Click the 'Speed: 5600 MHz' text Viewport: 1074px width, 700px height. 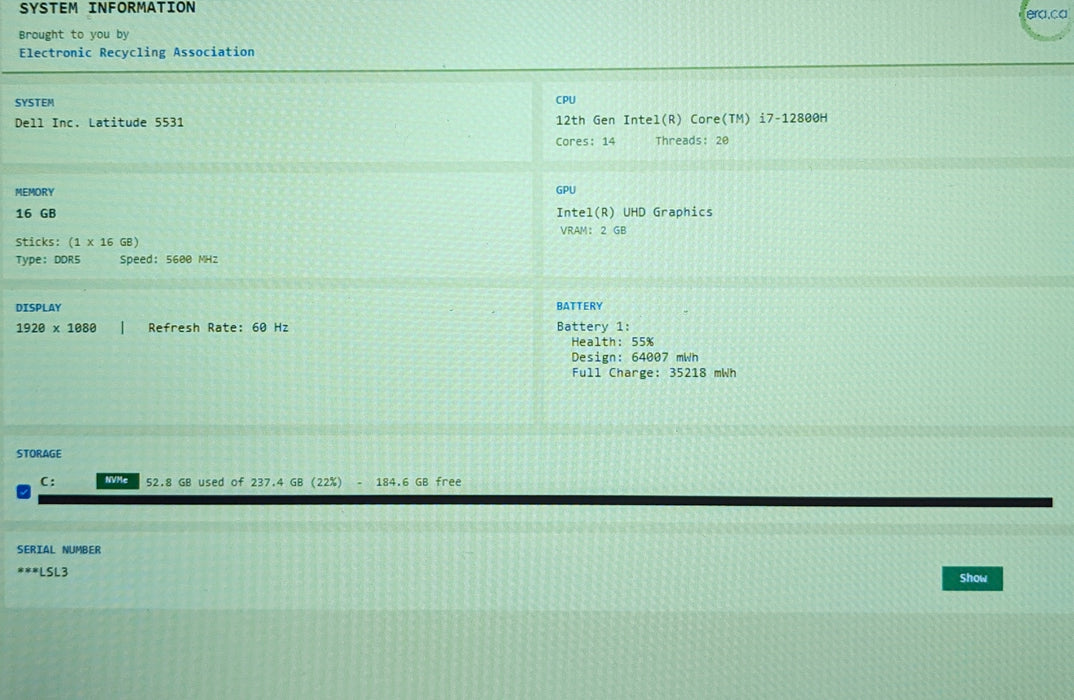tap(168, 259)
